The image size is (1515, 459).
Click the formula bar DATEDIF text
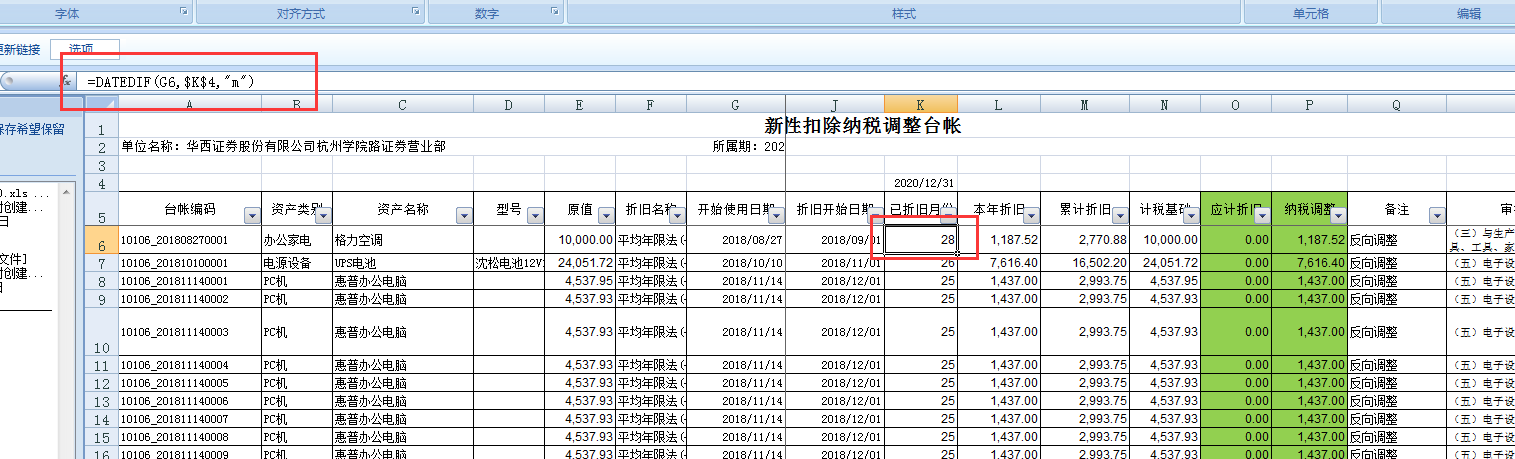[x=170, y=81]
